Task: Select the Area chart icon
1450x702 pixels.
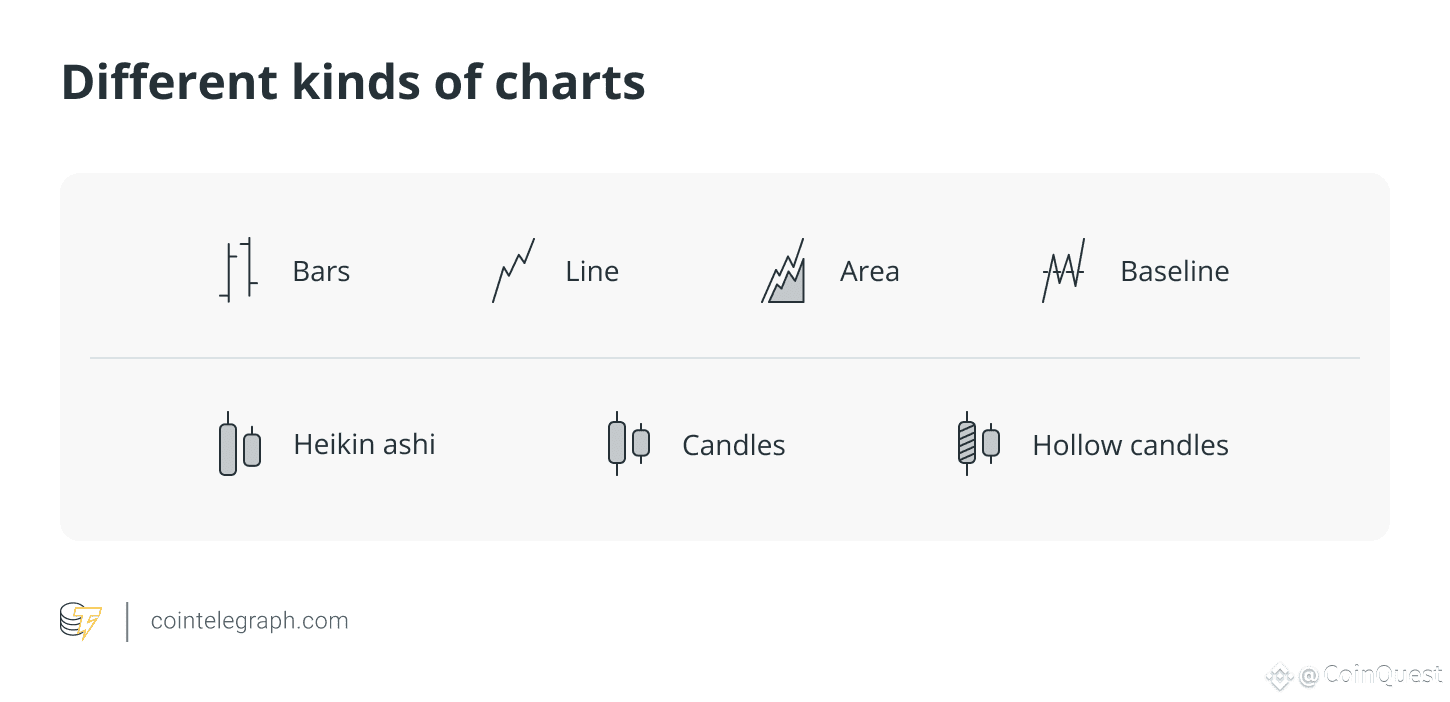Action: coord(783,270)
